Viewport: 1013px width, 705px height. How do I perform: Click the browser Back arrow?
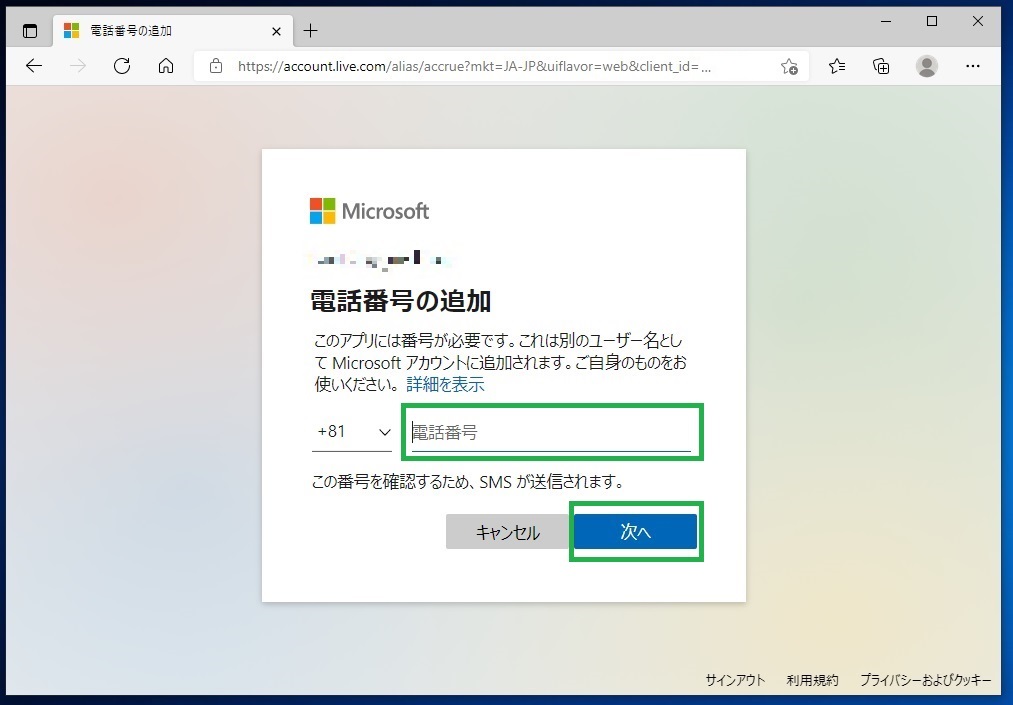pyautogui.click(x=34, y=66)
